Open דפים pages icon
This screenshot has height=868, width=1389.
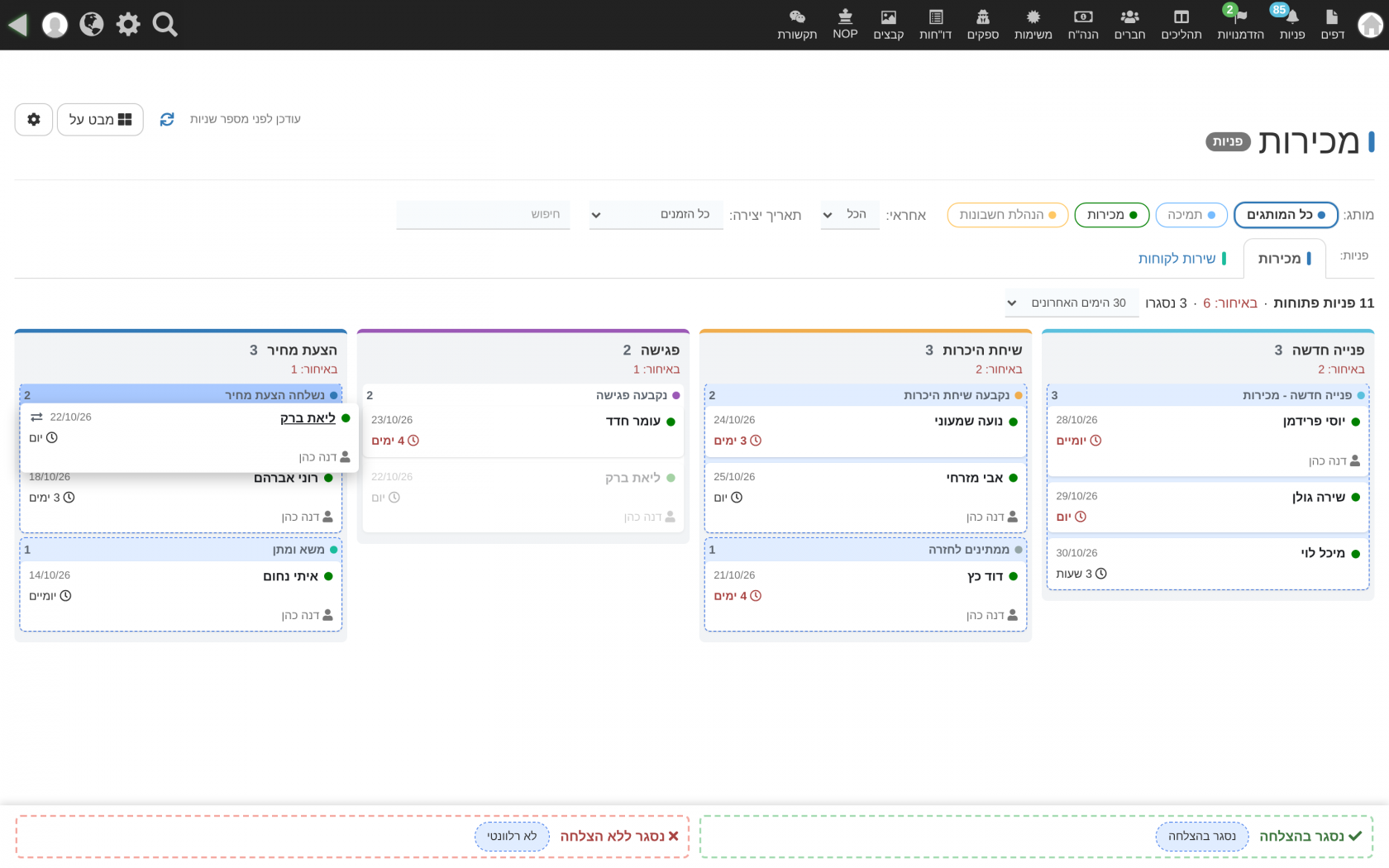(1332, 25)
